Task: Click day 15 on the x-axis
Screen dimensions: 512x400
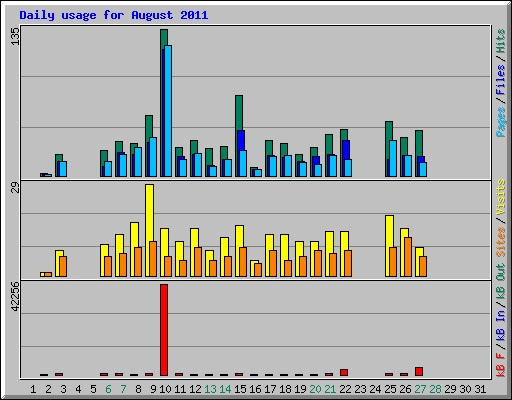Action: (240, 389)
